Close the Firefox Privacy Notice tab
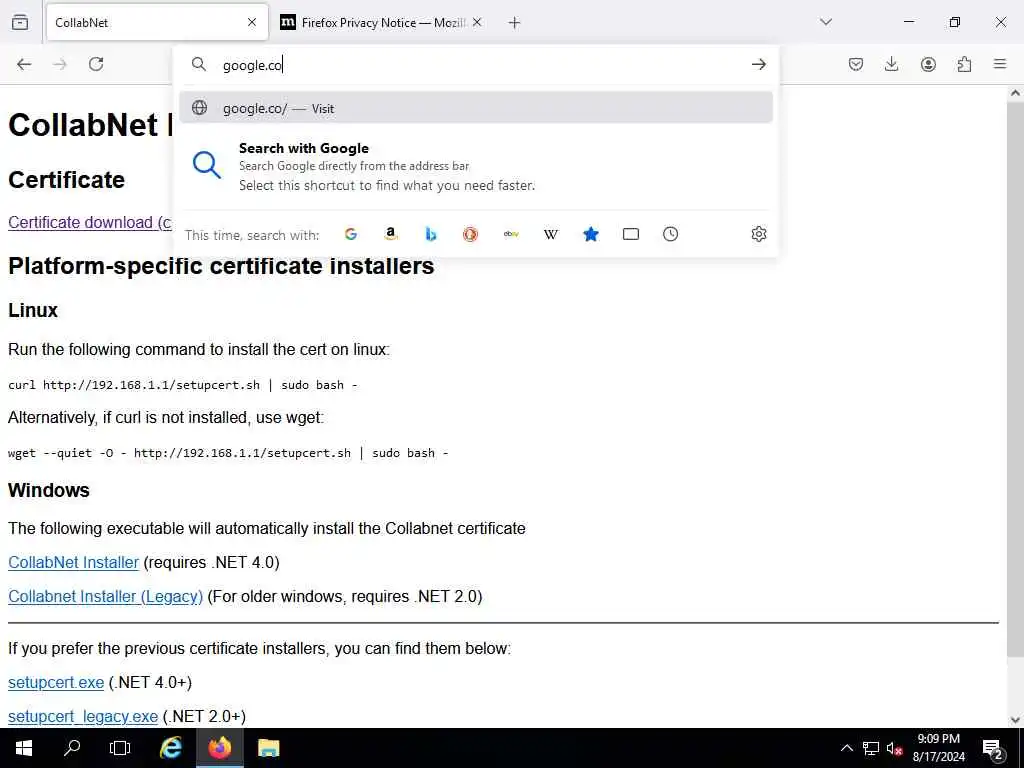Viewport: 1024px width, 768px height. pyautogui.click(x=477, y=22)
